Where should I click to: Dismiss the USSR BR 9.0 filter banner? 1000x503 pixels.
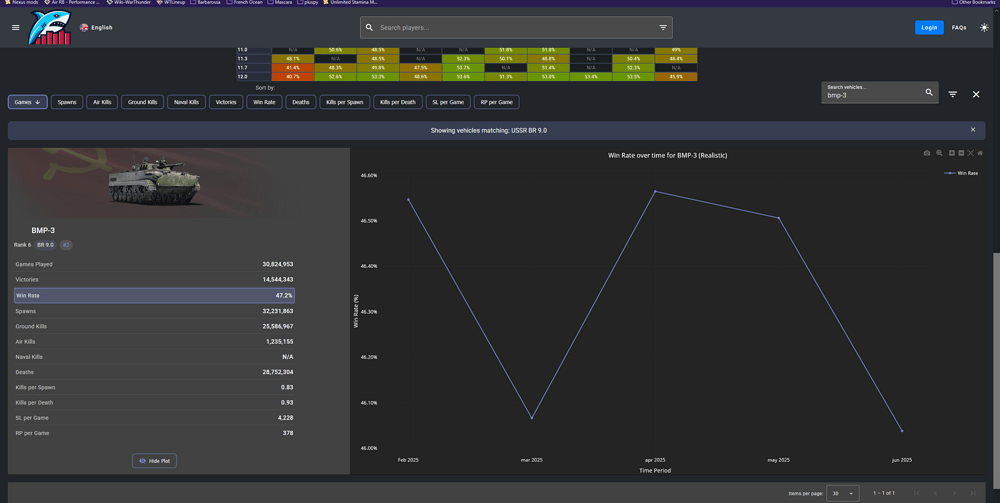pos(973,129)
